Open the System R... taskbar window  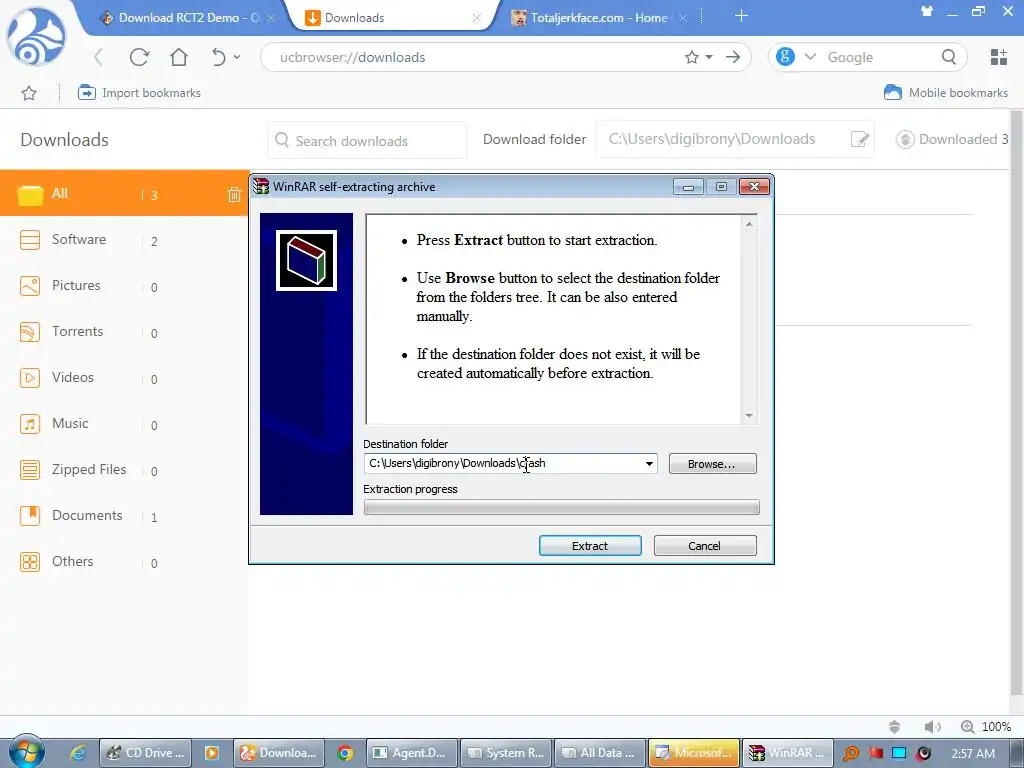[507, 753]
